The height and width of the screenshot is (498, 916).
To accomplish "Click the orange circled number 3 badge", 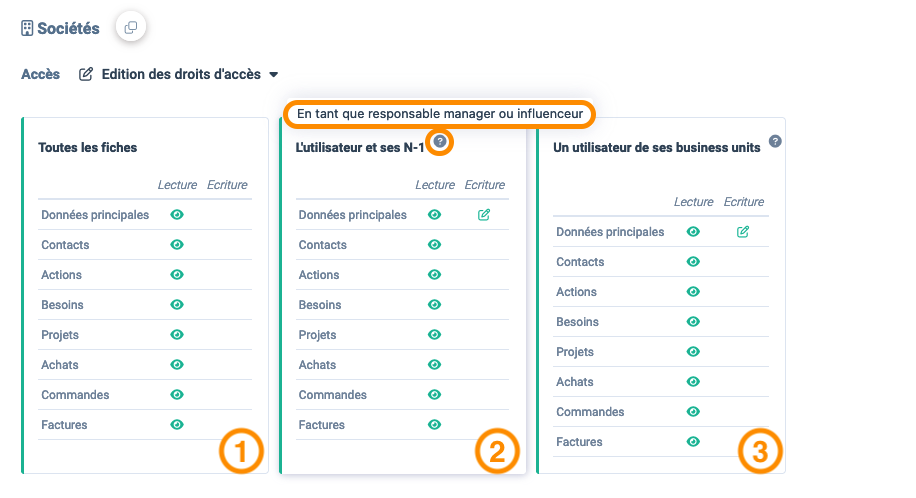I will coord(760,451).
